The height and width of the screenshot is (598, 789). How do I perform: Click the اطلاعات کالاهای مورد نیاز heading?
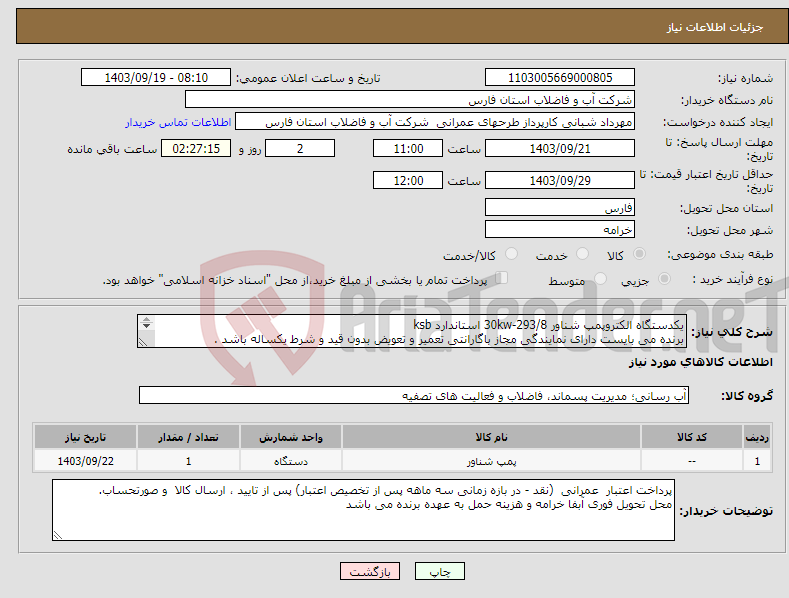click(700, 362)
